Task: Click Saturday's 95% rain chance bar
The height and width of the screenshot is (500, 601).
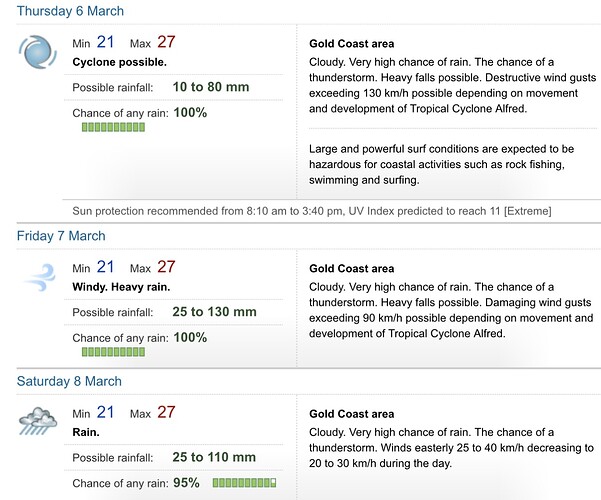Action: click(244, 483)
